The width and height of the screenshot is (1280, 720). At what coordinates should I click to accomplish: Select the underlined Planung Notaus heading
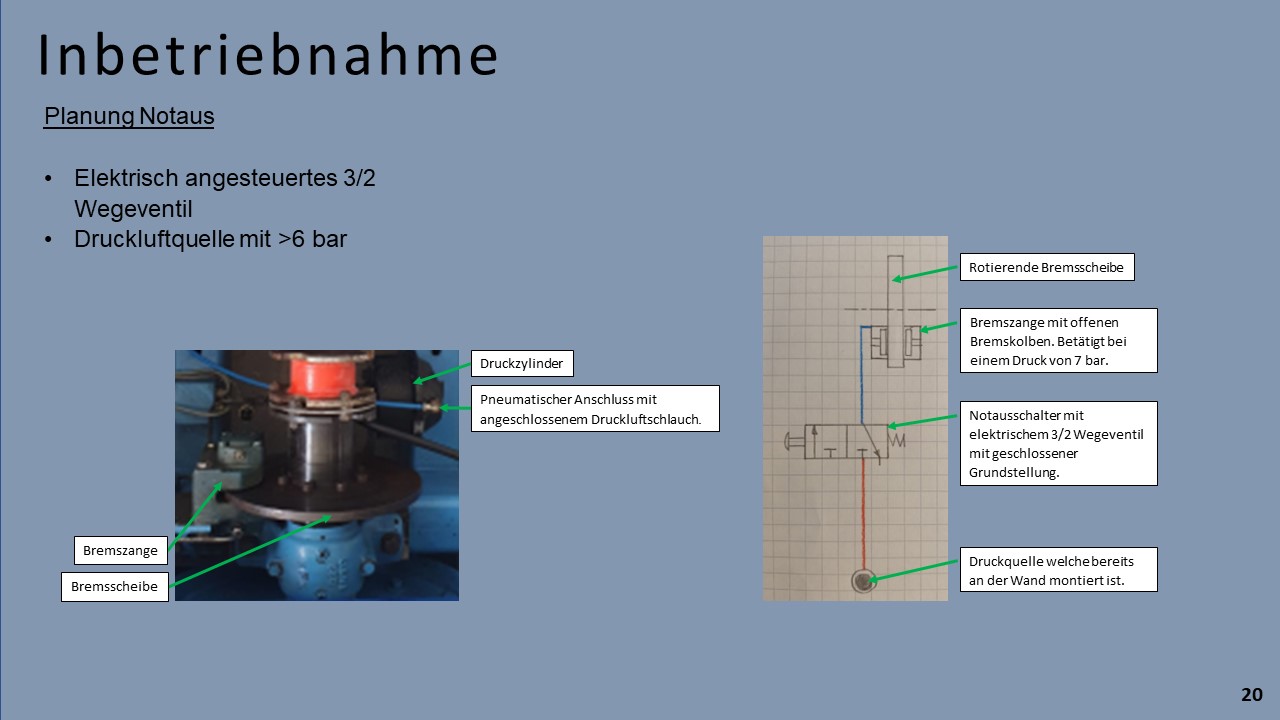click(x=129, y=116)
